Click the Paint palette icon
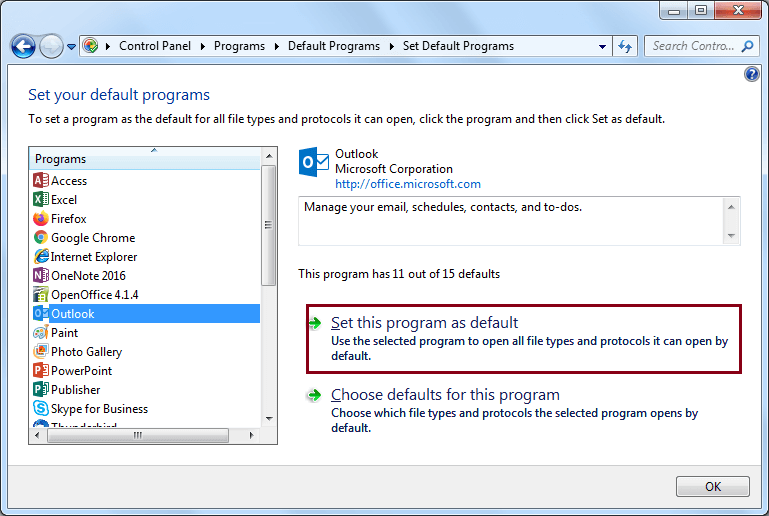 [41, 333]
